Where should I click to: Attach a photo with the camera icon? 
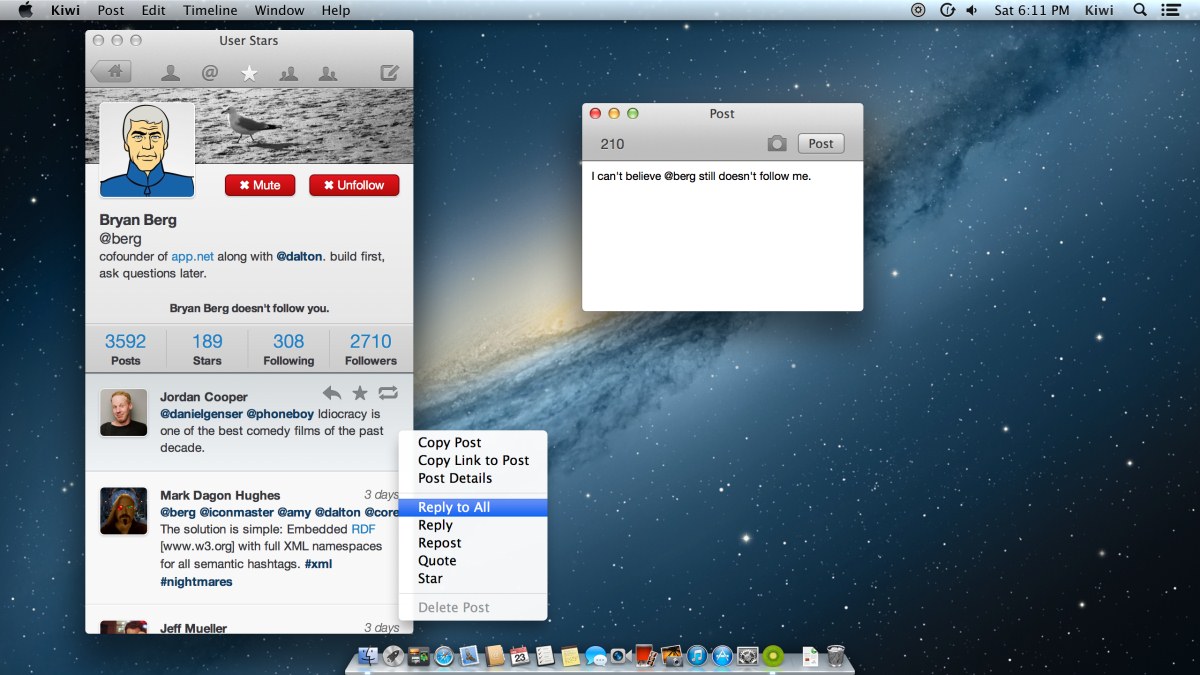(777, 144)
